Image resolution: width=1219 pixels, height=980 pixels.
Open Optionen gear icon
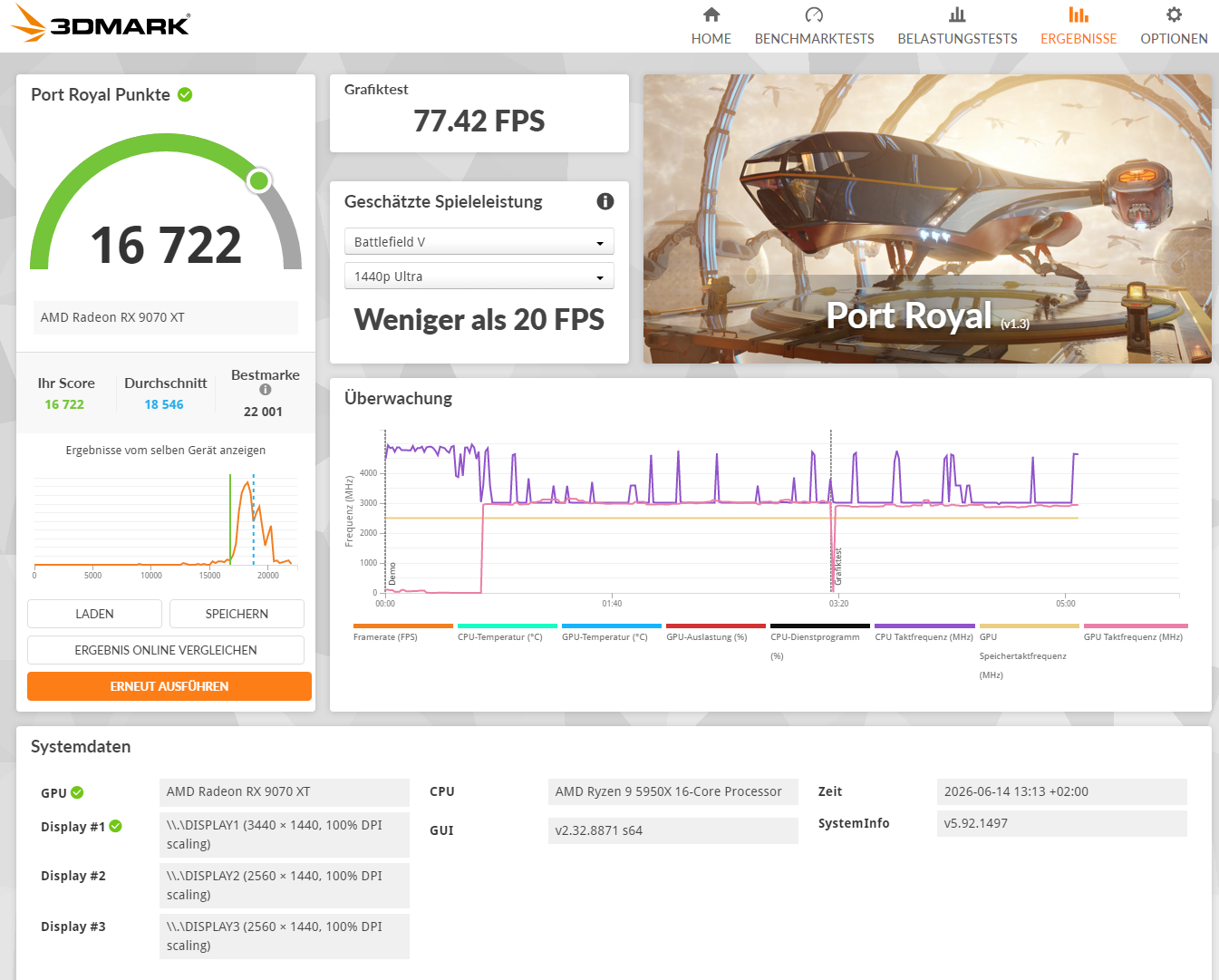(1174, 15)
